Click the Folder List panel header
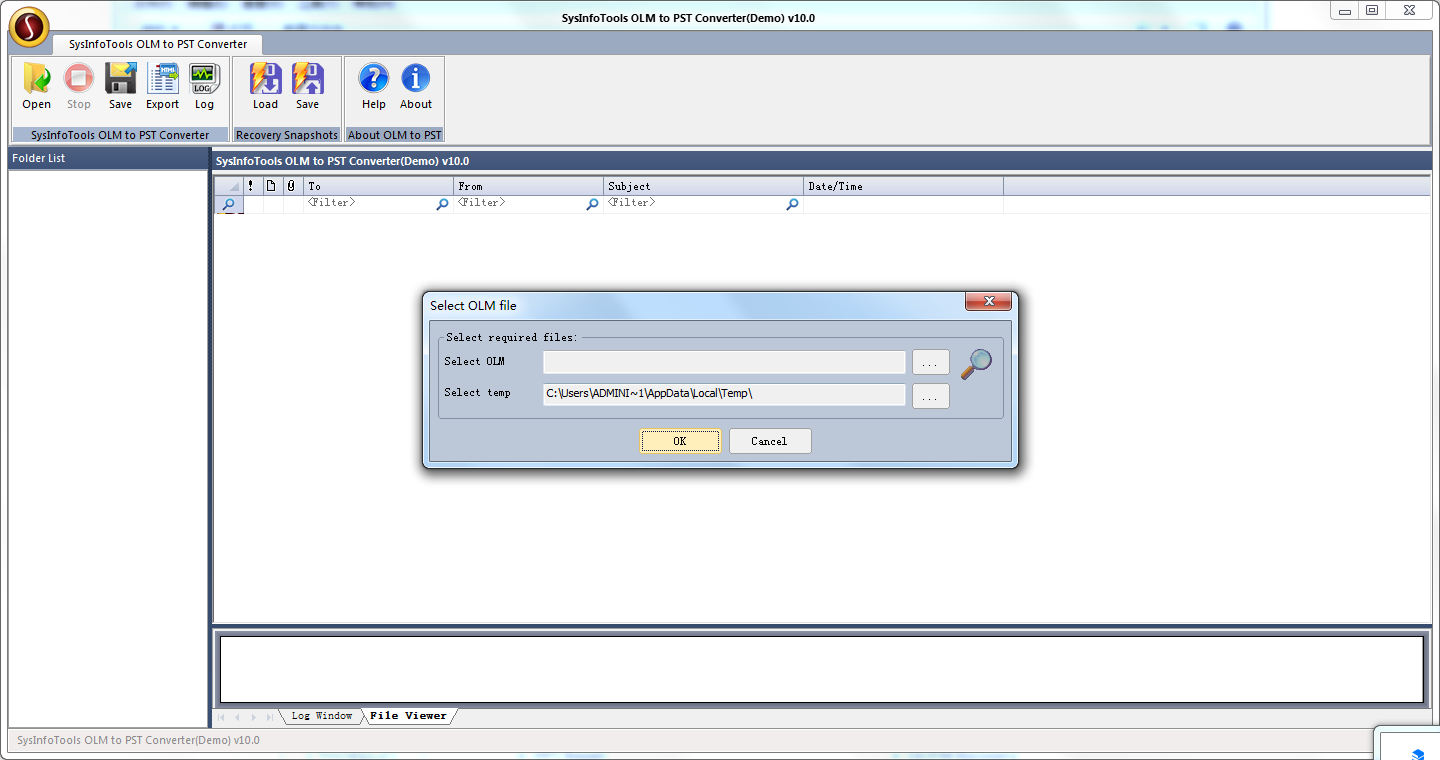This screenshot has height=760, width=1440. pyautogui.click(x=108, y=158)
